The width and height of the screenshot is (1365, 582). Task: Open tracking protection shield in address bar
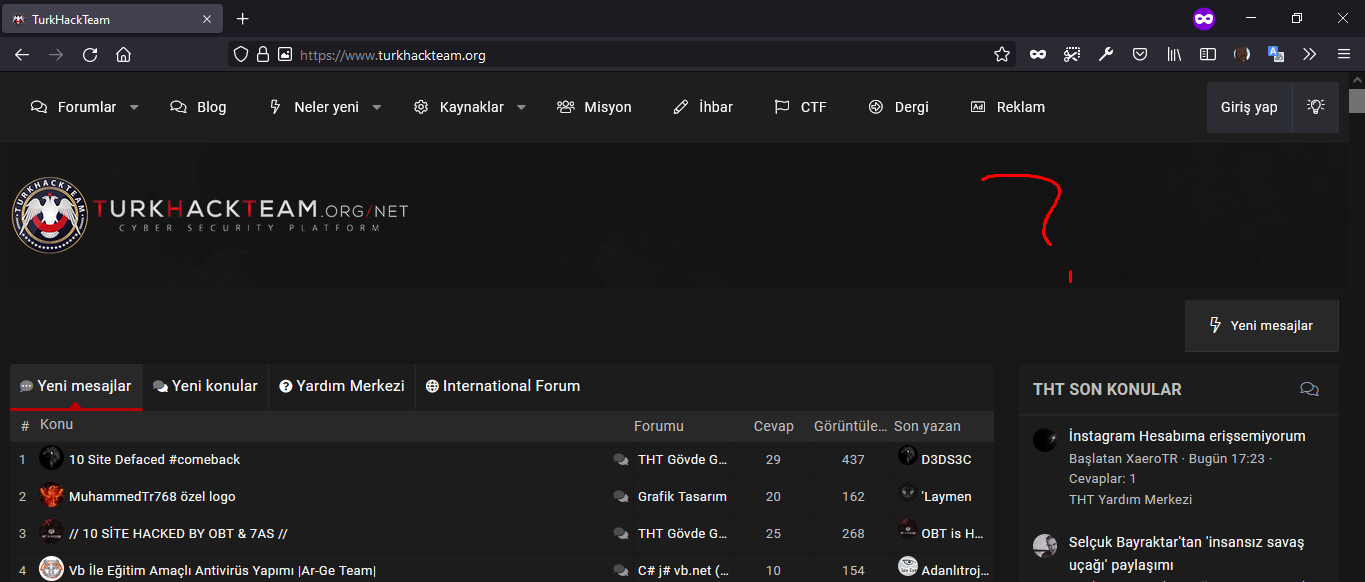click(x=240, y=55)
